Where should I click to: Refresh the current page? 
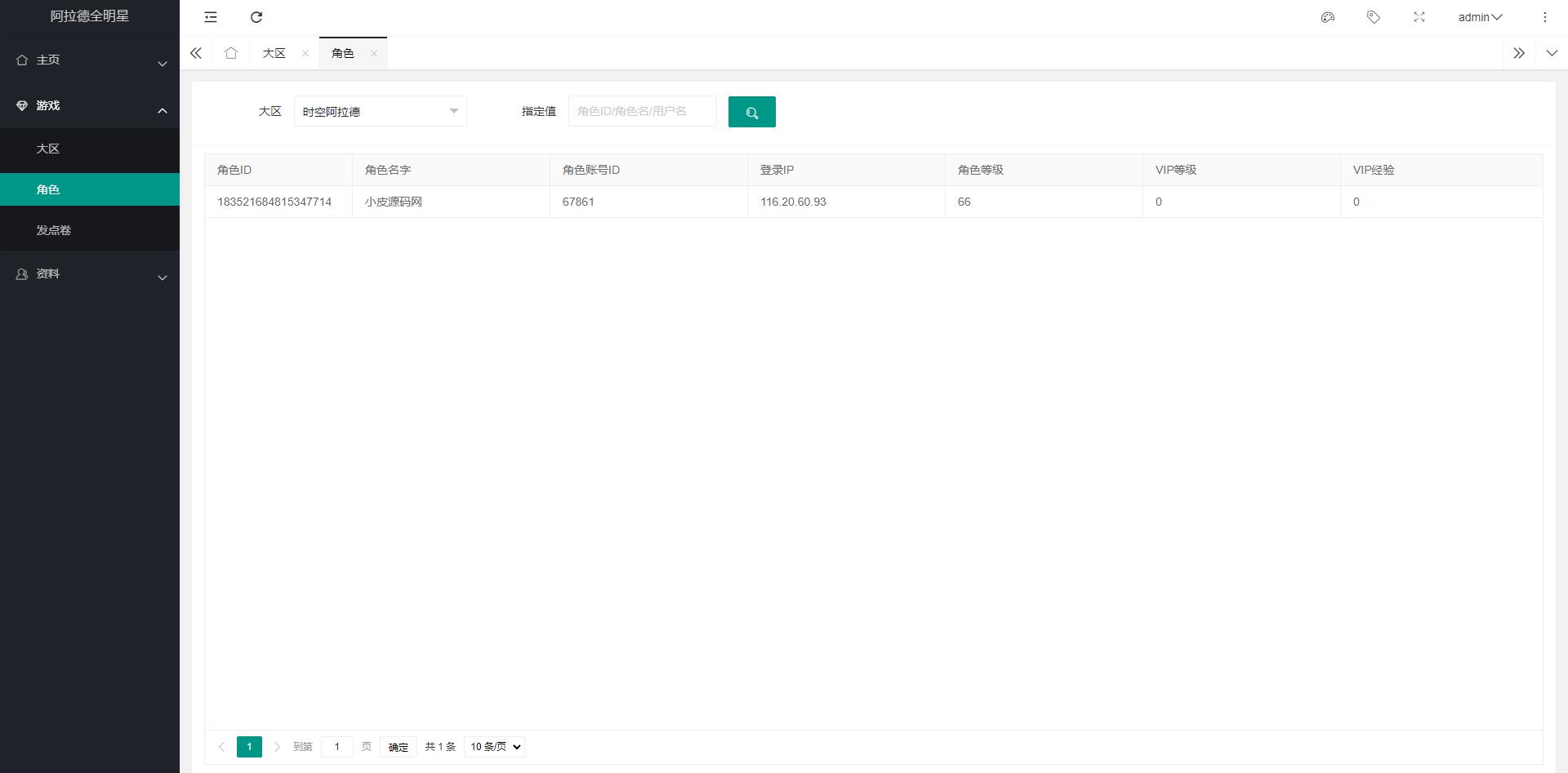tap(256, 17)
